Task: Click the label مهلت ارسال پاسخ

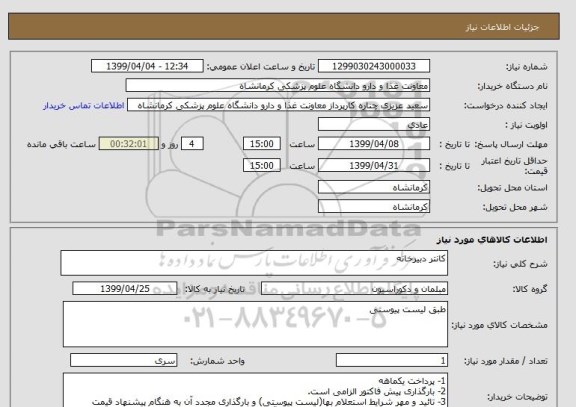Action: (511, 144)
